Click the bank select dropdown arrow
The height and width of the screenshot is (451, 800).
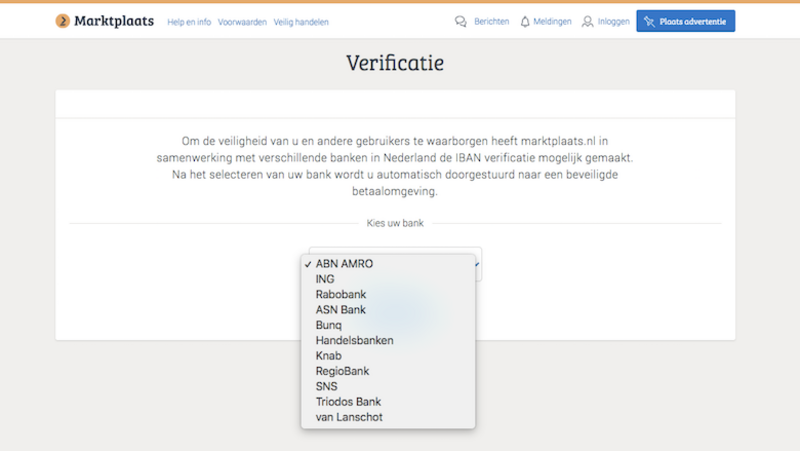click(x=478, y=264)
